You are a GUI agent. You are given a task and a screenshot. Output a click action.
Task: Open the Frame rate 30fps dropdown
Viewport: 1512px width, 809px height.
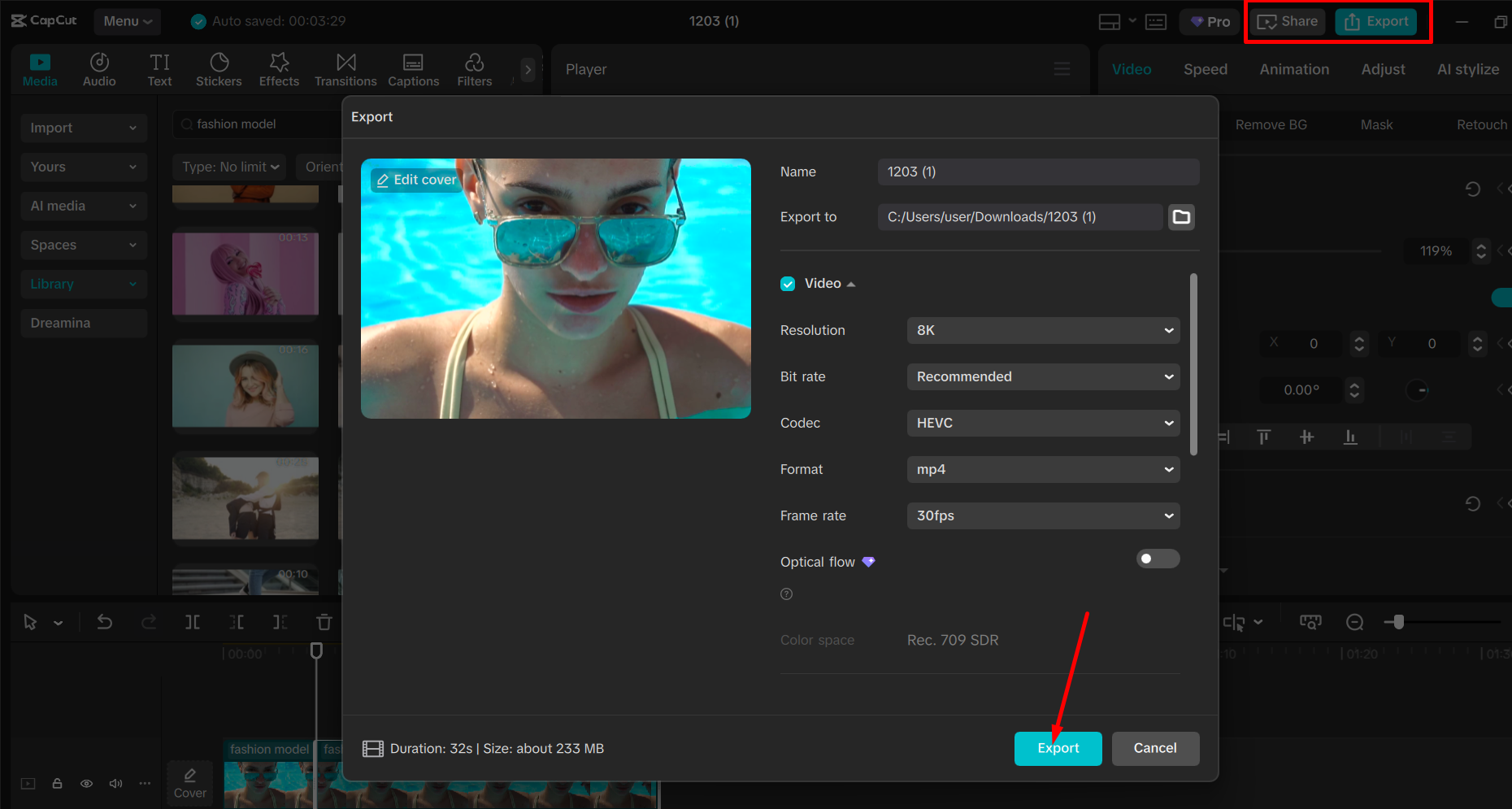(1043, 515)
